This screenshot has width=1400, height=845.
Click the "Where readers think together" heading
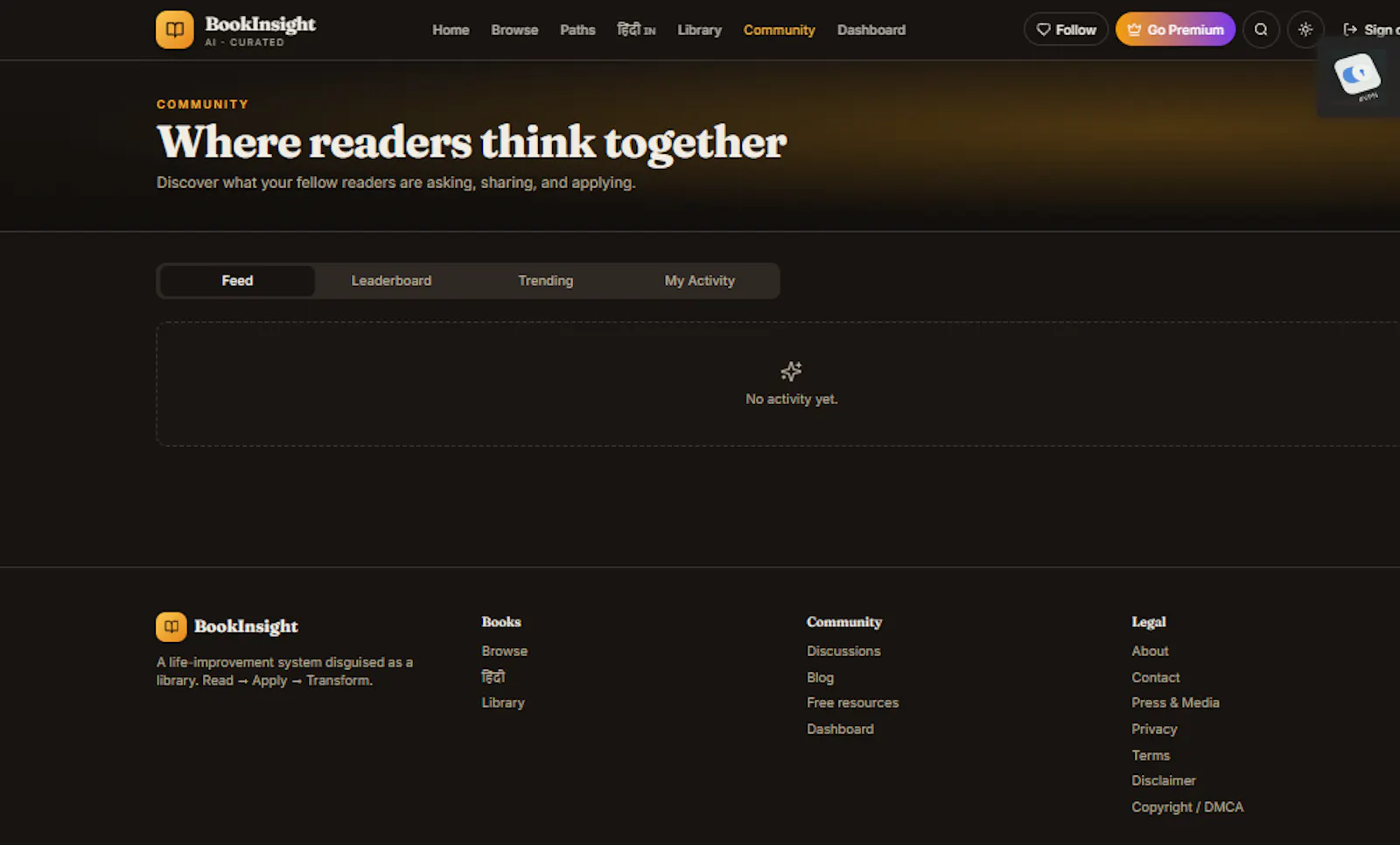(472, 142)
